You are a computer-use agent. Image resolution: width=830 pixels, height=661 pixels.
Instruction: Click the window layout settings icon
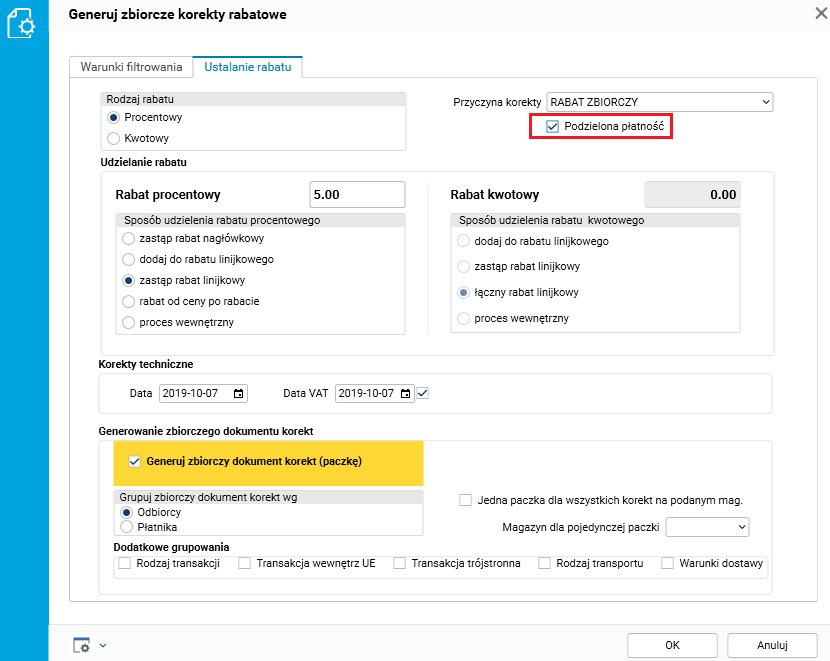pos(82,646)
